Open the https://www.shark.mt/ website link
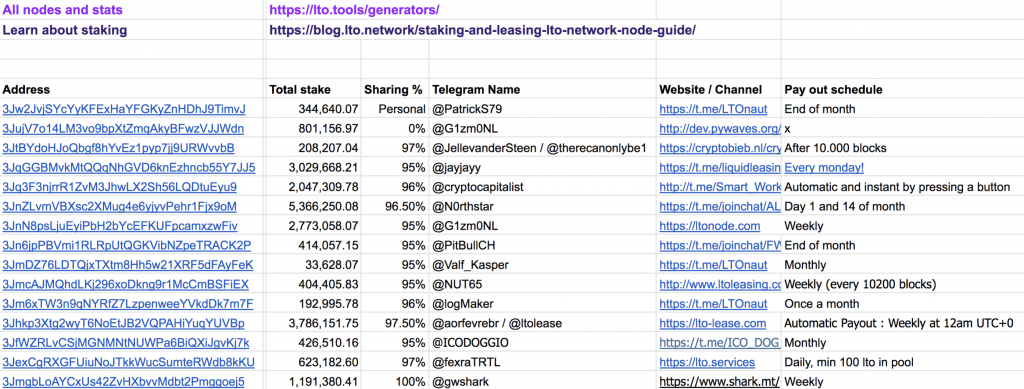Screen dimensions: 1024x389 [x=720, y=382]
